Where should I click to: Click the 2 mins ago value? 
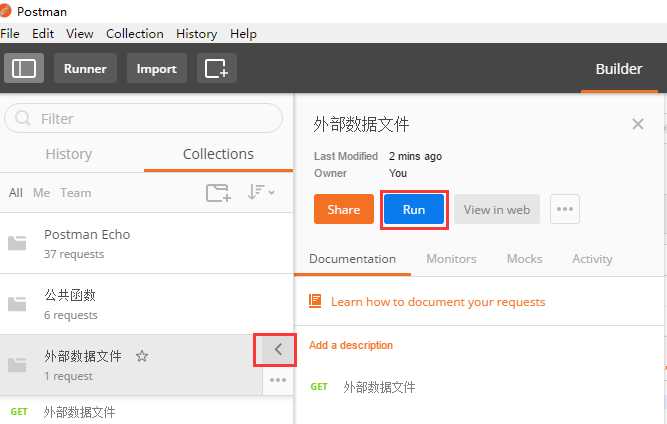(415, 156)
